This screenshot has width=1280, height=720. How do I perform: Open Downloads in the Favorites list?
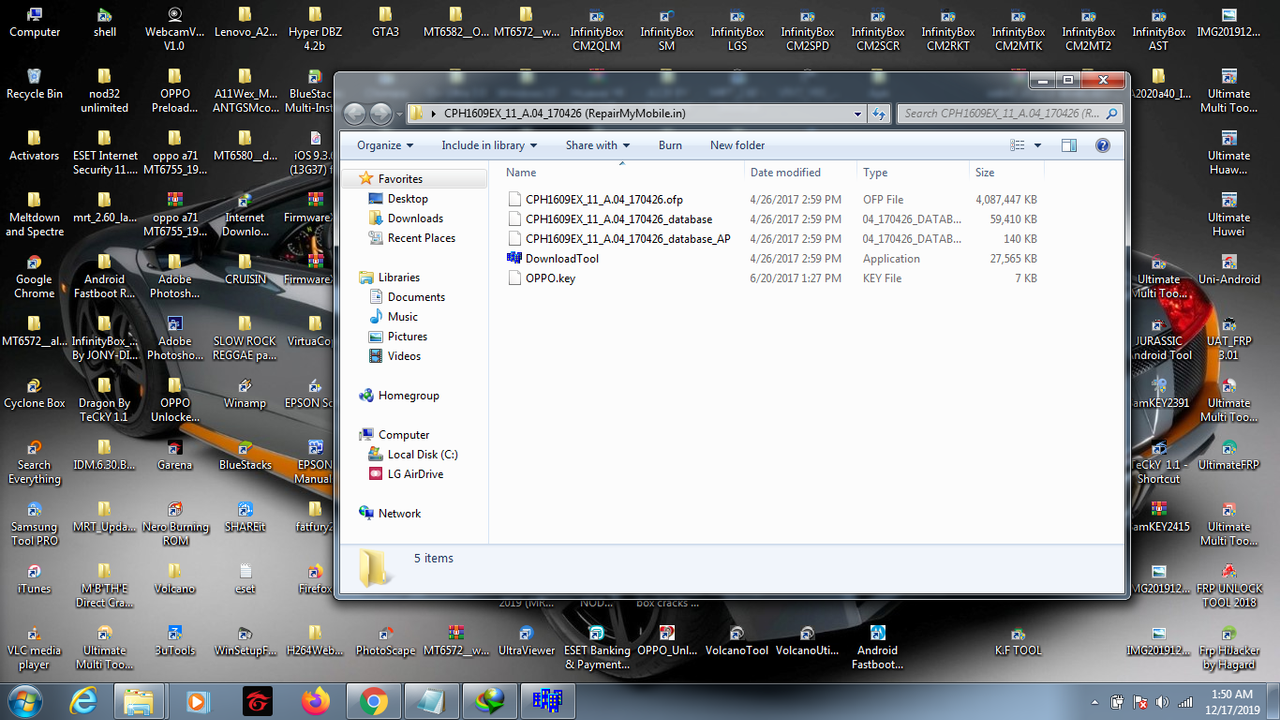[415, 218]
